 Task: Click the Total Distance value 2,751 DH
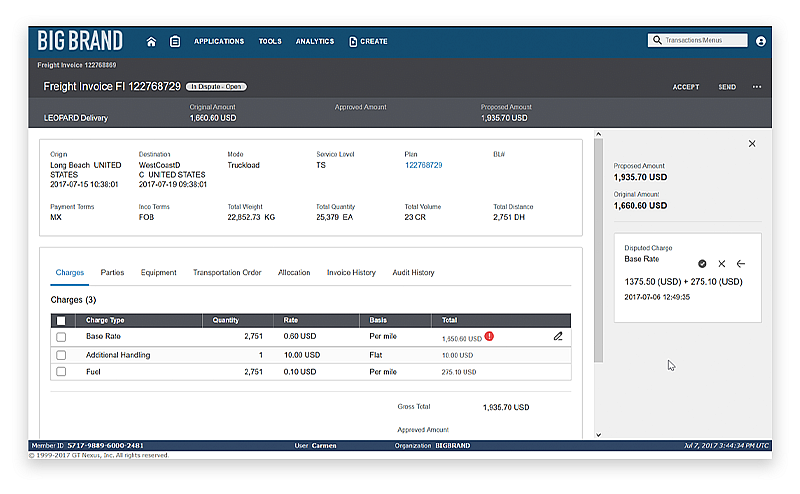tap(509, 217)
